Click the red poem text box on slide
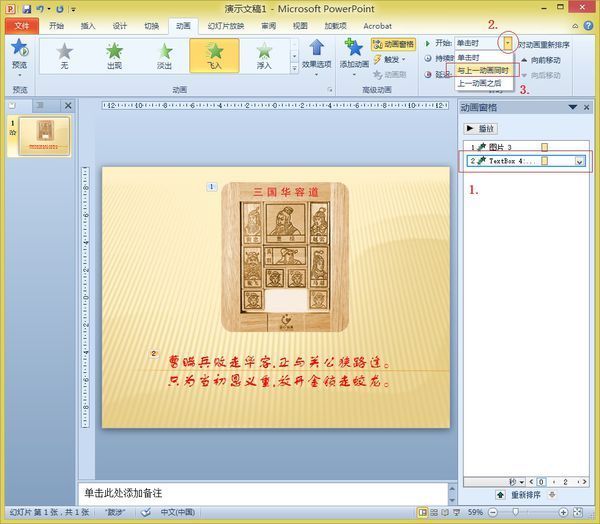 279,371
